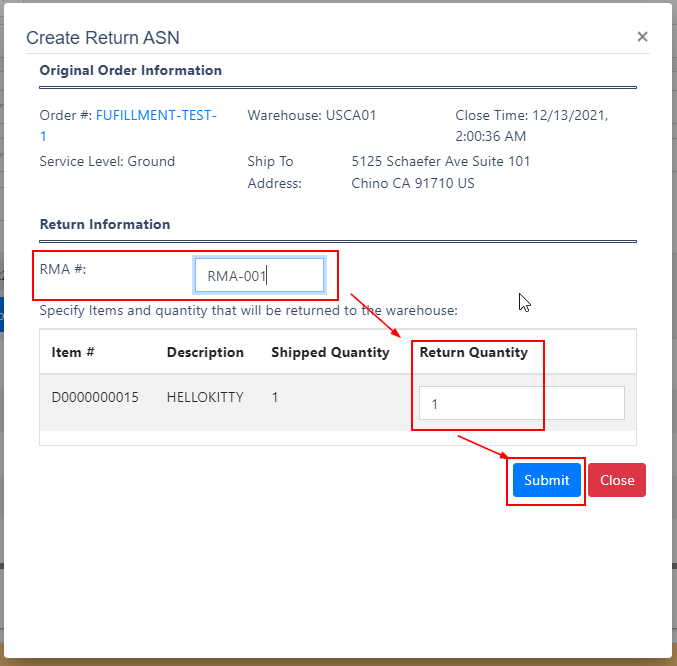Click the Create Return ASN title
The width and height of the screenshot is (677, 666).
(103, 38)
